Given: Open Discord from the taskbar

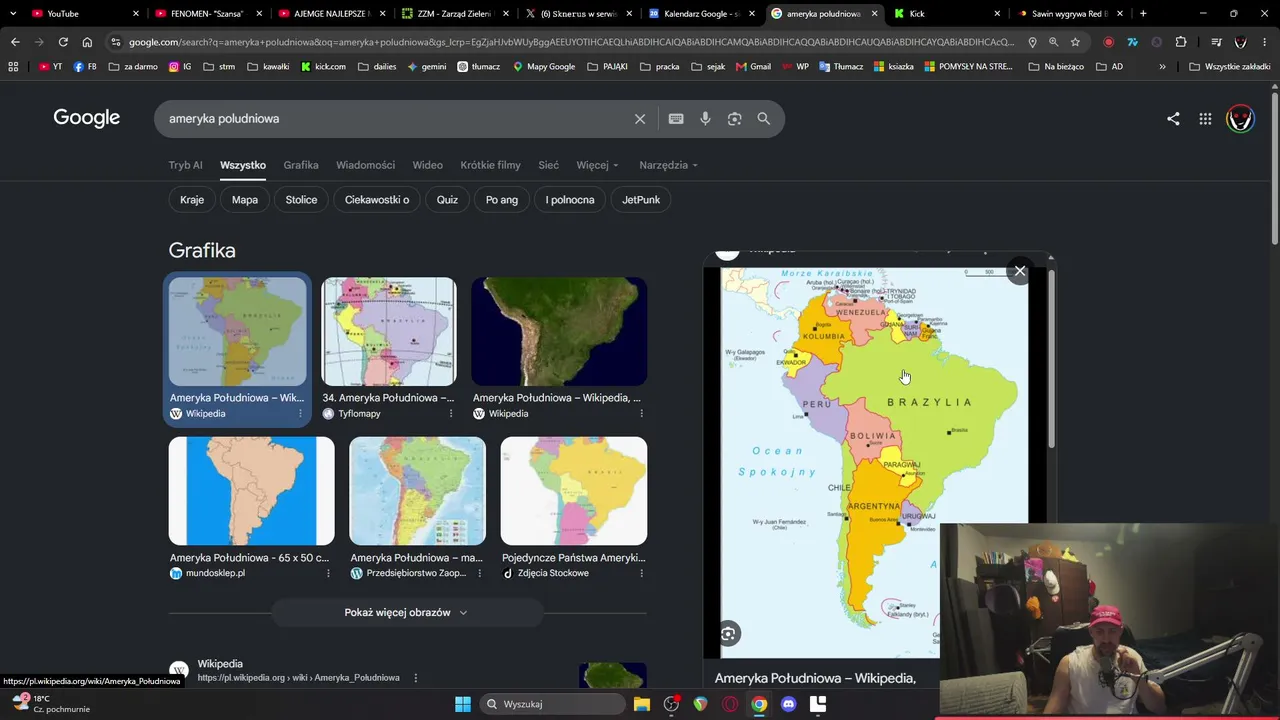Looking at the screenshot, I should coord(788,704).
